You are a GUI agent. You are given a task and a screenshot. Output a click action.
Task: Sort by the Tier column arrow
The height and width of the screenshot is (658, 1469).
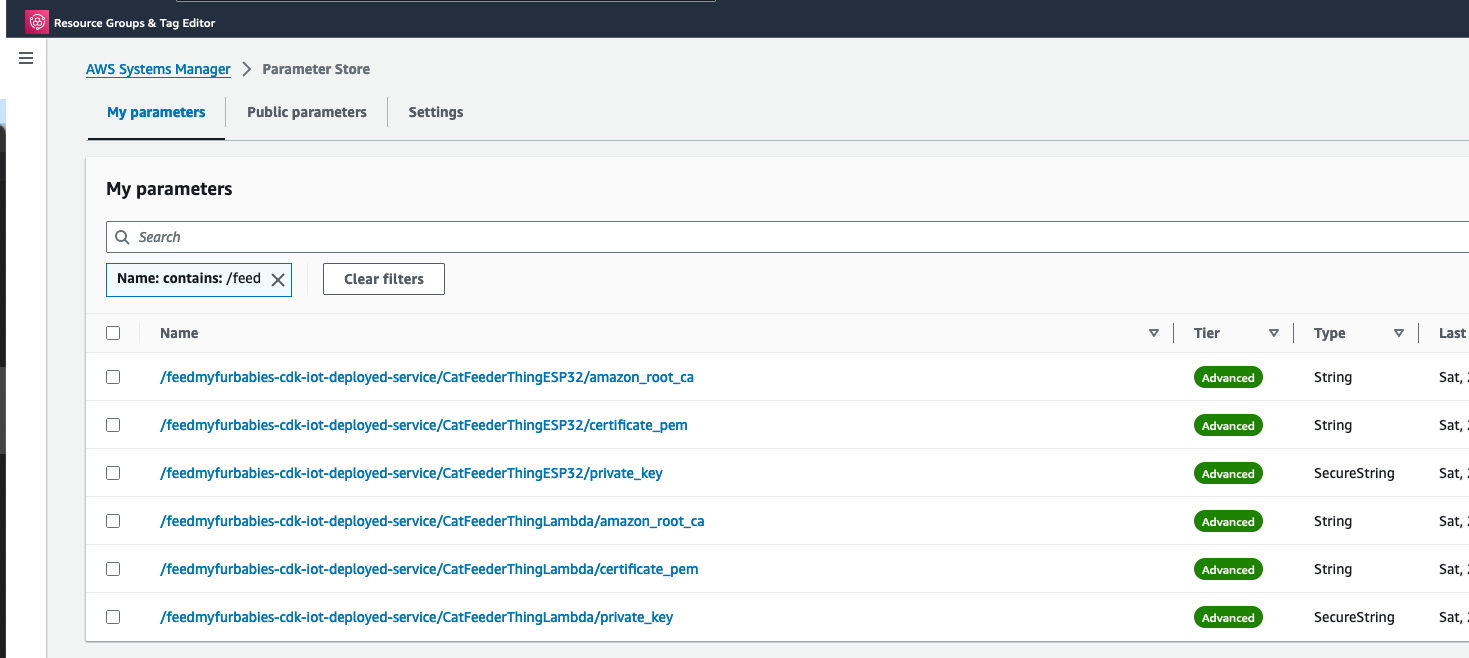point(1274,333)
